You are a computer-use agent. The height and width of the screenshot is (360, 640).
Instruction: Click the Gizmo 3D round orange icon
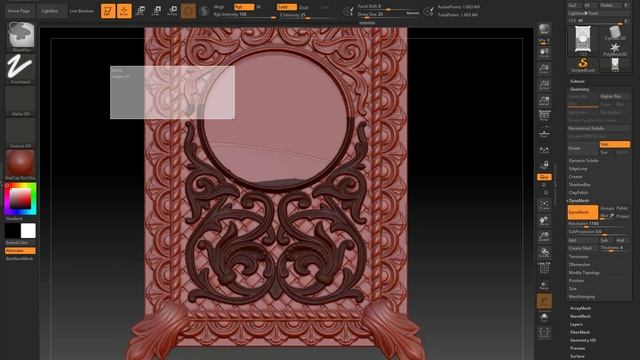click(x=188, y=11)
